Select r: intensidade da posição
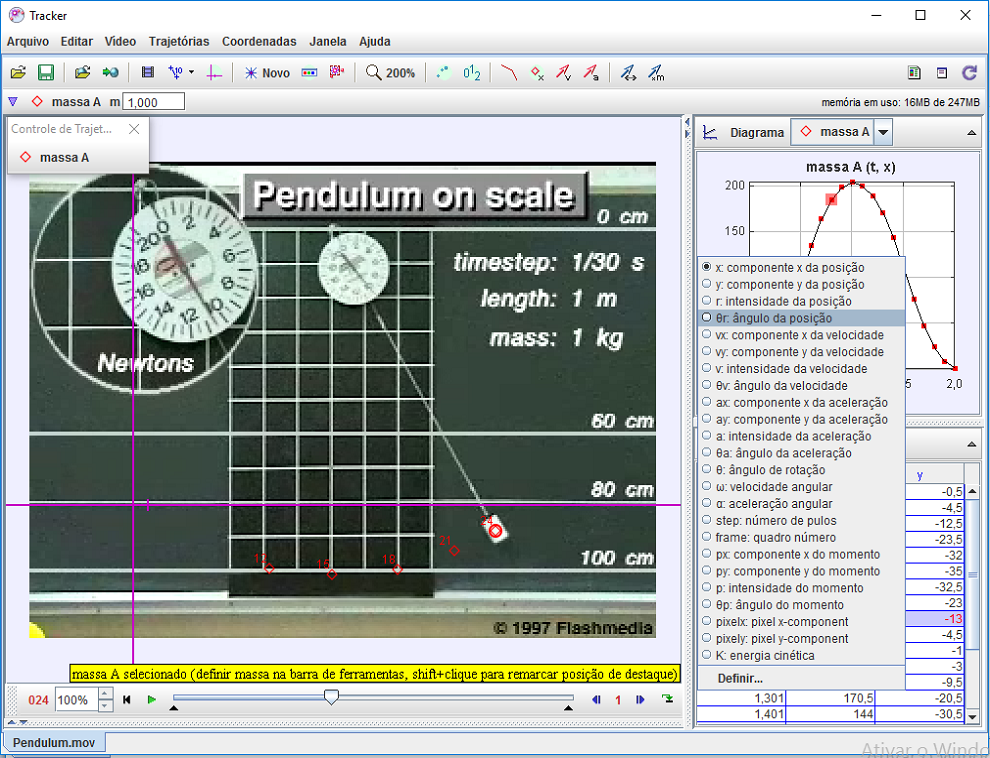Image resolution: width=990 pixels, height=758 pixels. [x=802, y=302]
